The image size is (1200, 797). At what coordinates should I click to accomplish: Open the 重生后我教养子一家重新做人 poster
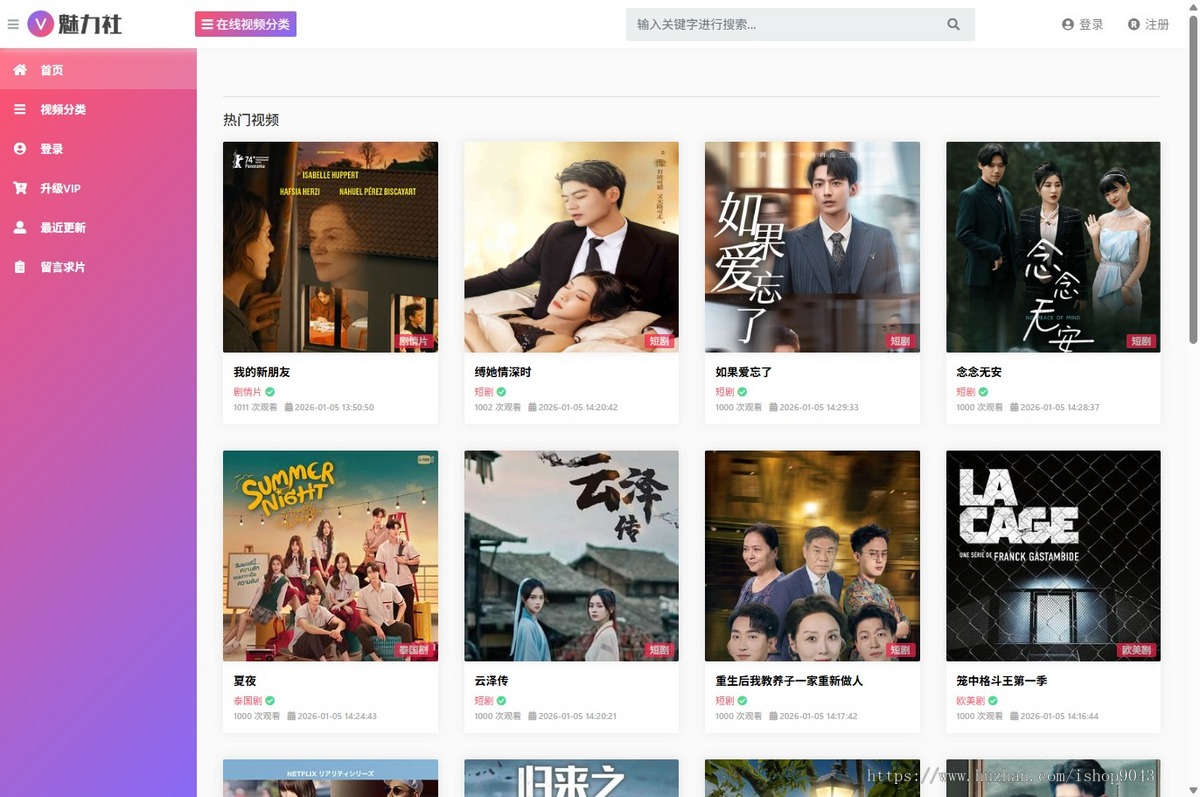coord(812,556)
